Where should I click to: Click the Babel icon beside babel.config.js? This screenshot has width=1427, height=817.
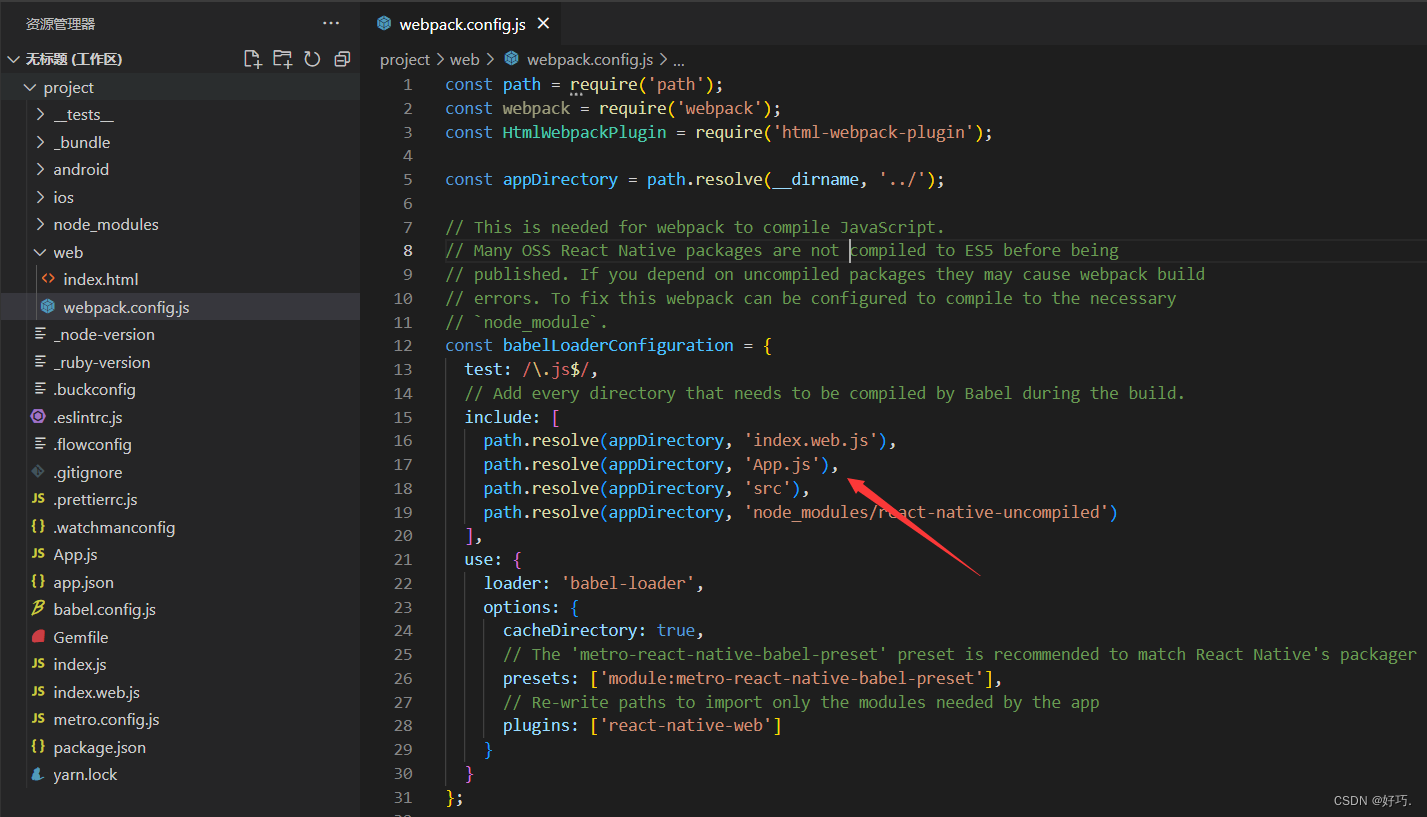38,609
